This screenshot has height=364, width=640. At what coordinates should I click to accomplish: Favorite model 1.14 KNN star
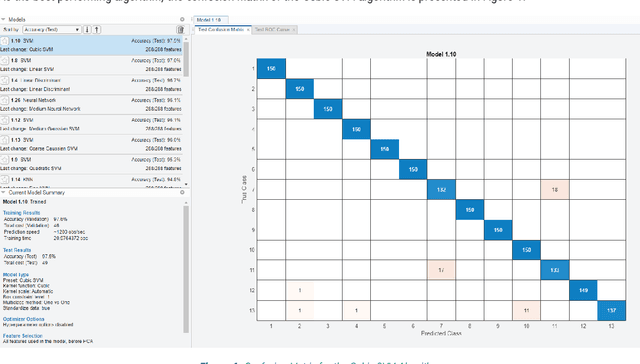pyautogui.click(x=4, y=180)
